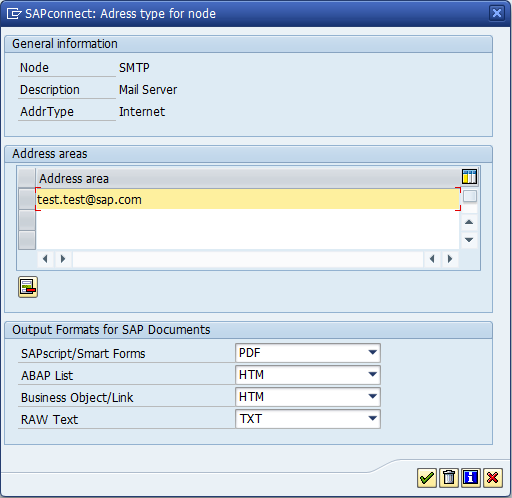This screenshot has width=512, height=498.
Task: Click the dialog menu icon in title bar
Action: 14,14
